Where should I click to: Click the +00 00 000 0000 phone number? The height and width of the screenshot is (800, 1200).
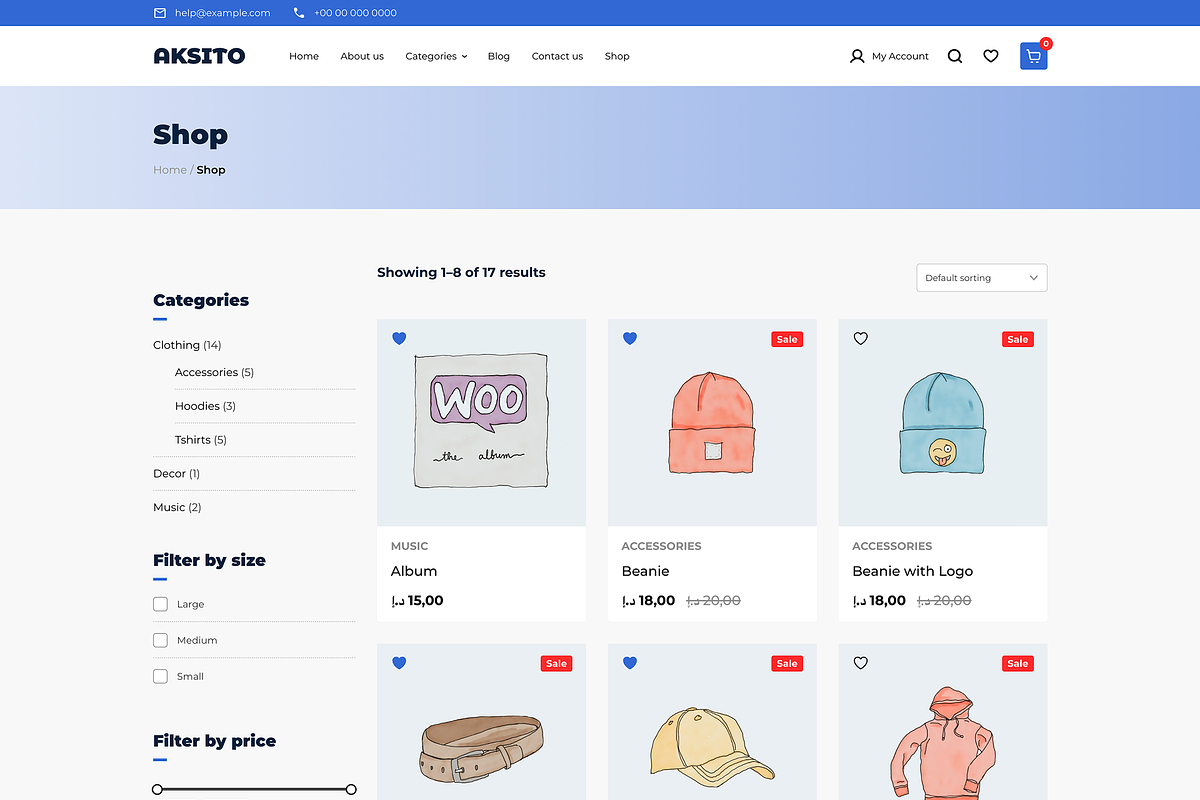(x=355, y=13)
